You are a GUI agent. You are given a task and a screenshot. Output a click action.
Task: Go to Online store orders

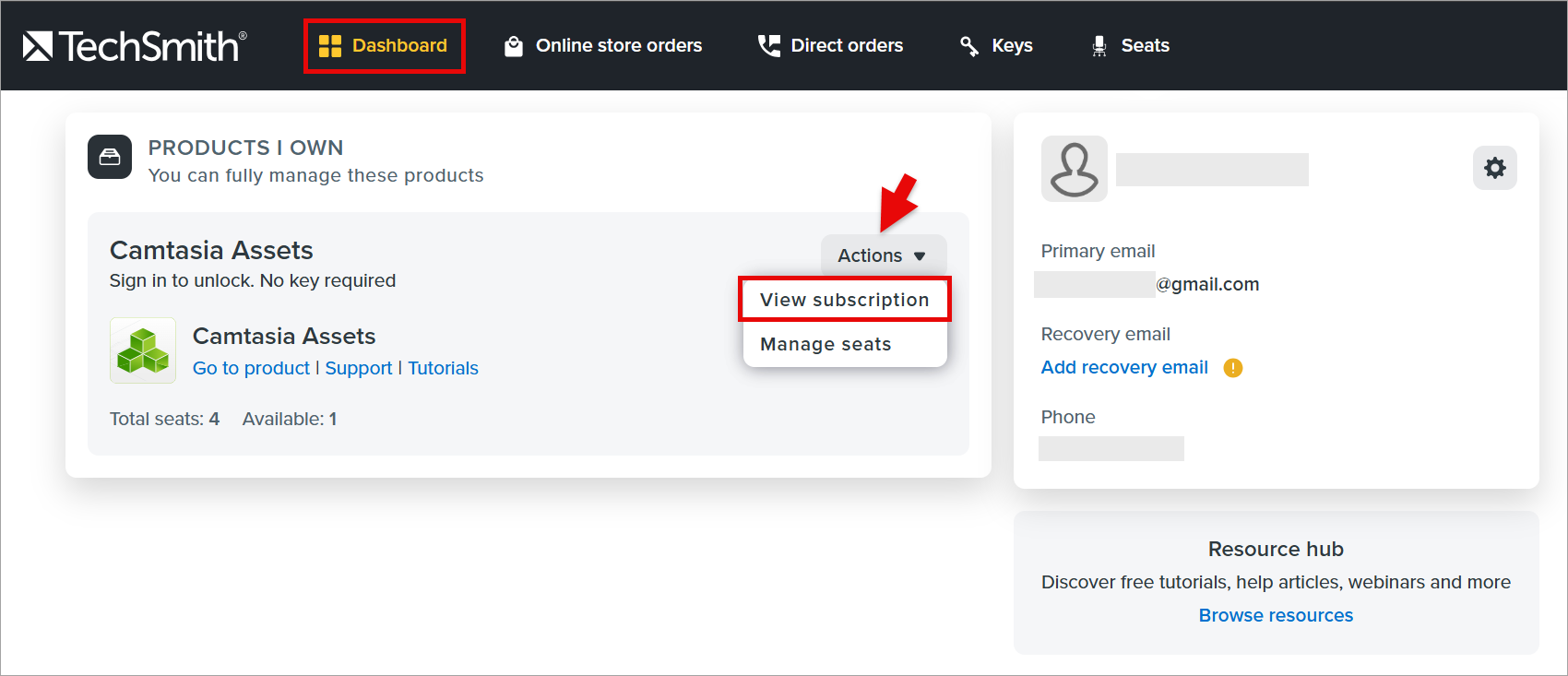click(x=603, y=45)
